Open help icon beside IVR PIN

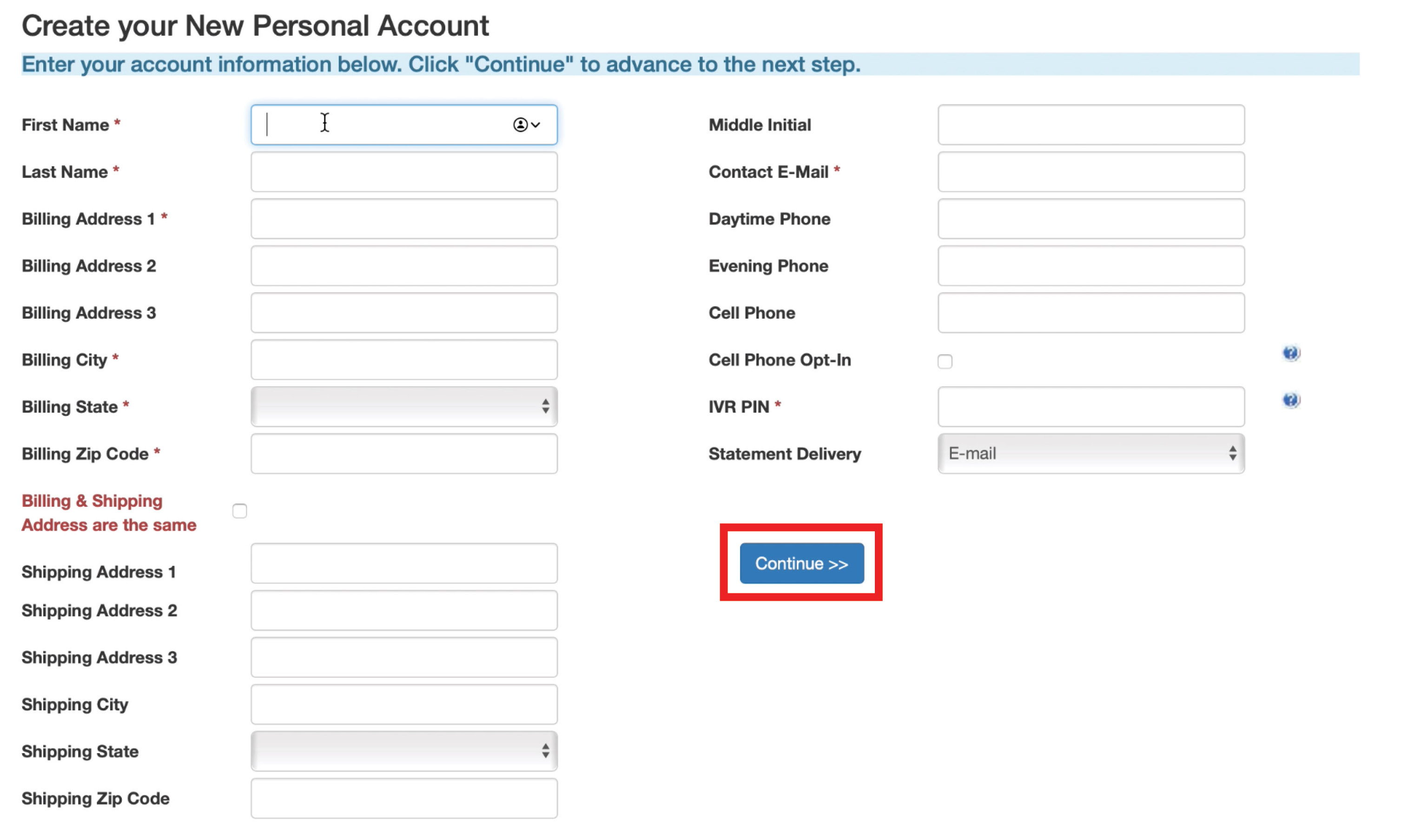coord(1291,400)
